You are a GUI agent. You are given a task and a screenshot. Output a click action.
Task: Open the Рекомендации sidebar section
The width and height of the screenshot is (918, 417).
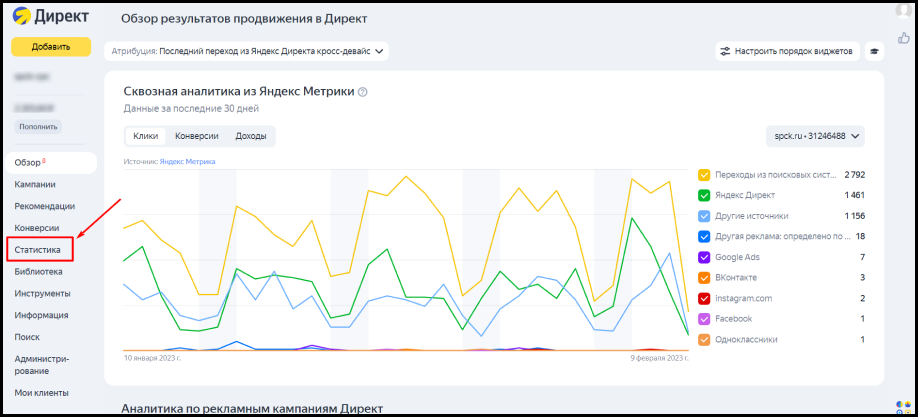[44, 206]
